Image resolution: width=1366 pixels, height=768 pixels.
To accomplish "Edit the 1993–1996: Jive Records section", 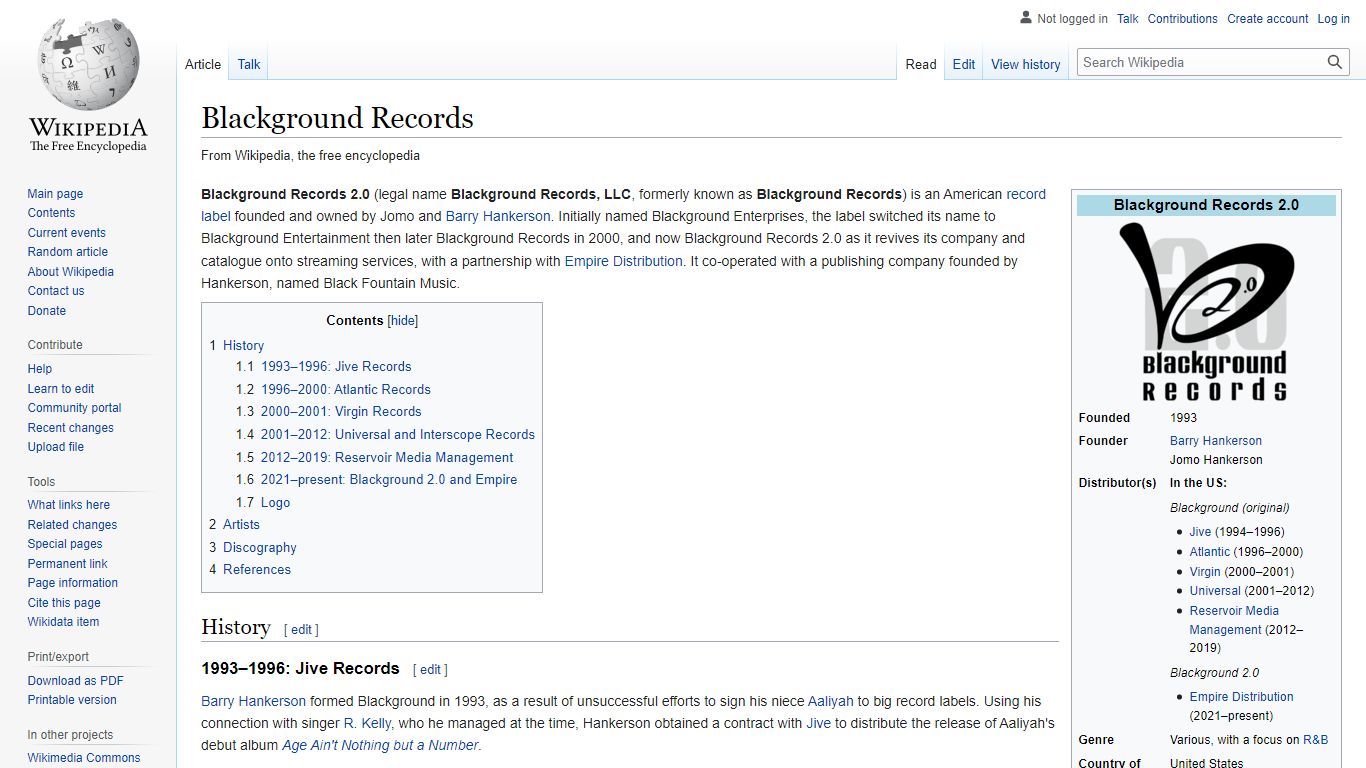I will pos(430,670).
